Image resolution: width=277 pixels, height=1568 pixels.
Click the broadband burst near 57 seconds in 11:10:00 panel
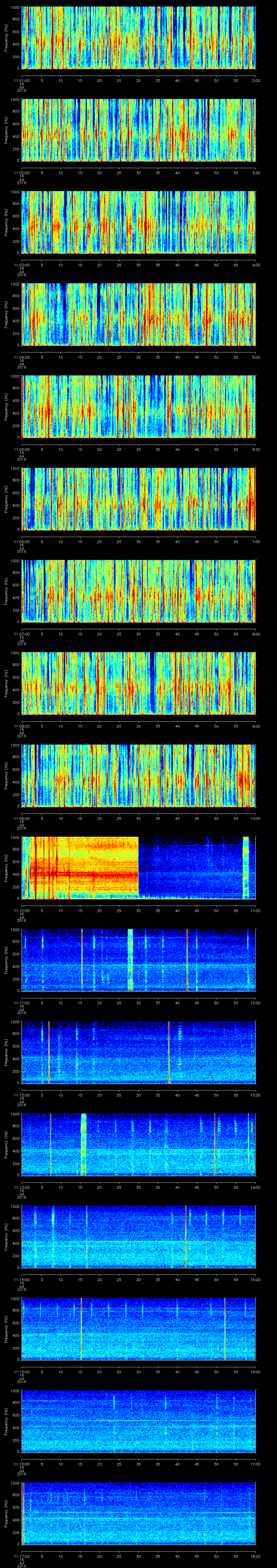tap(246, 868)
